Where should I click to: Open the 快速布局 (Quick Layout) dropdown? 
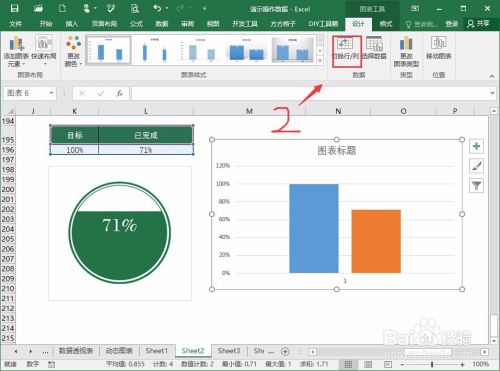point(44,51)
